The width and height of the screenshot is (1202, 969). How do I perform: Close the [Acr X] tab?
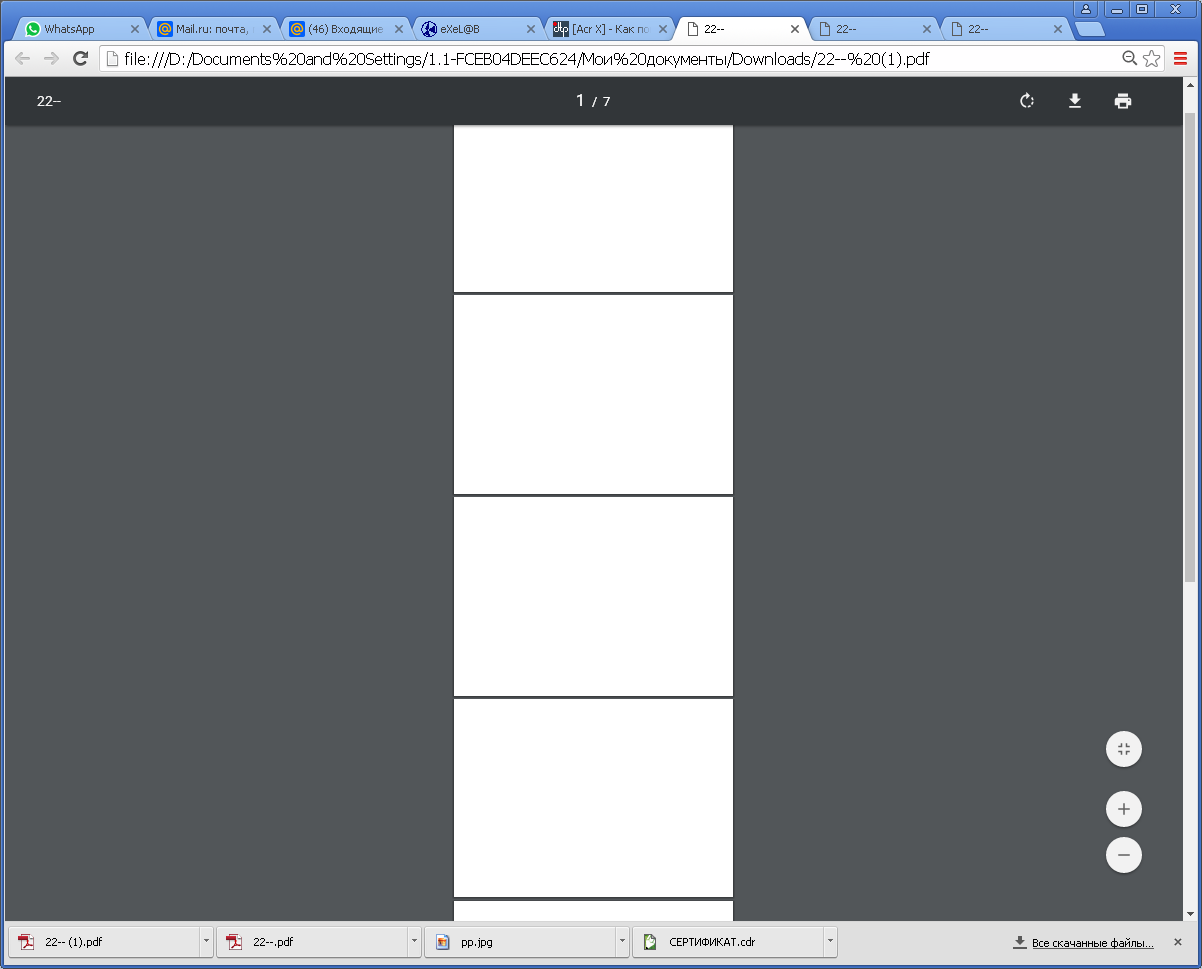point(663,29)
